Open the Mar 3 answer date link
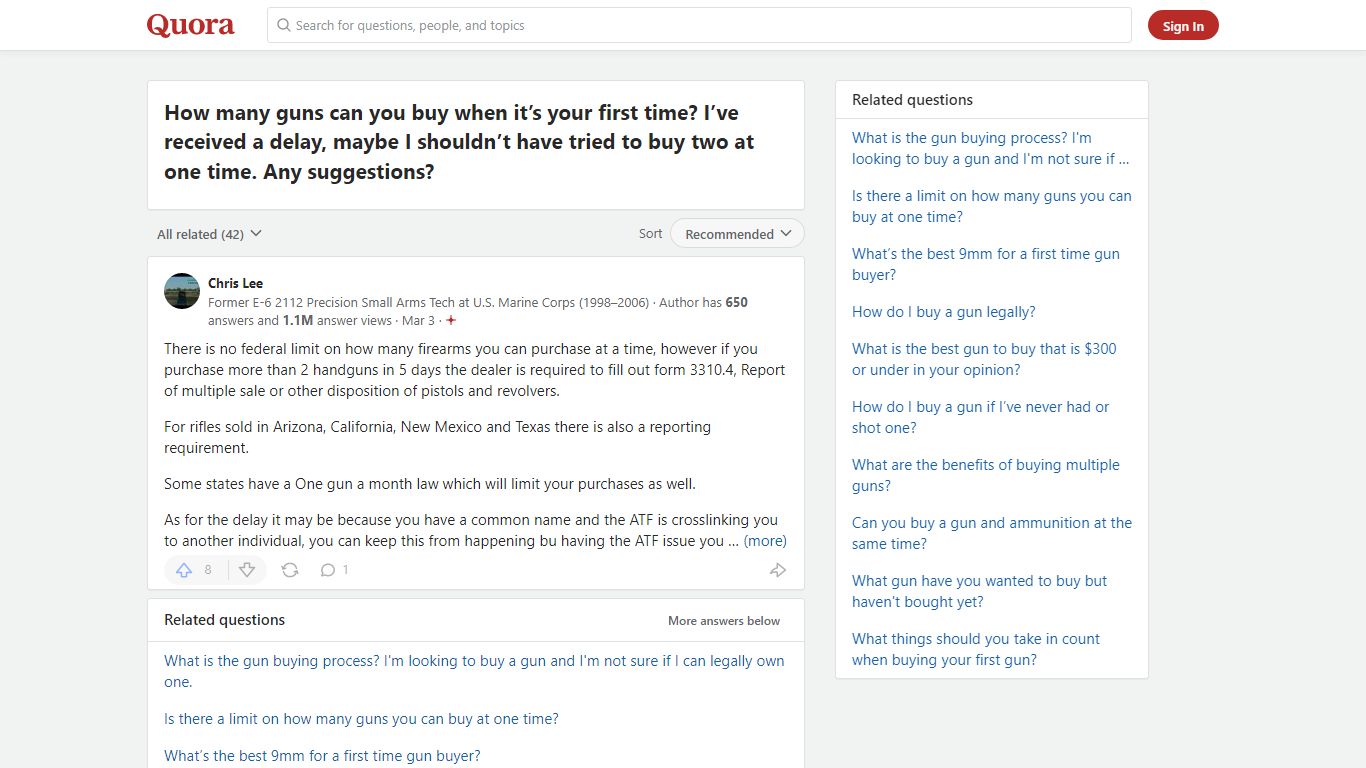This screenshot has width=1366, height=768. (418, 321)
